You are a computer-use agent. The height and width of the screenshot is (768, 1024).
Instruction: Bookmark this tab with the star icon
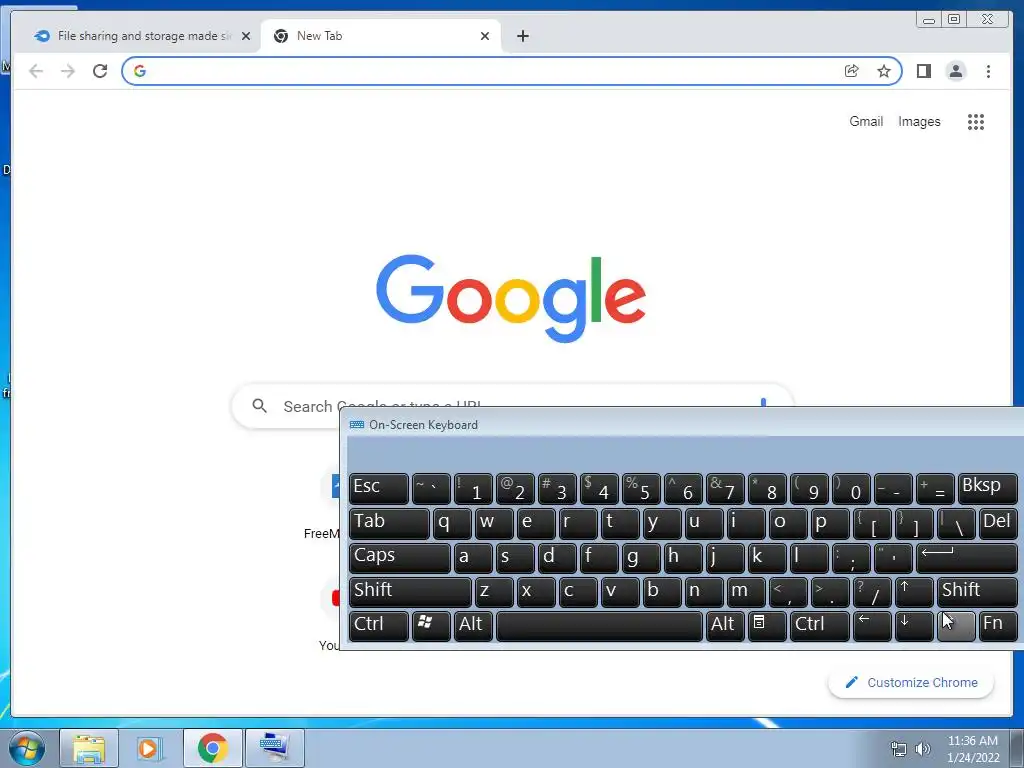(x=884, y=71)
